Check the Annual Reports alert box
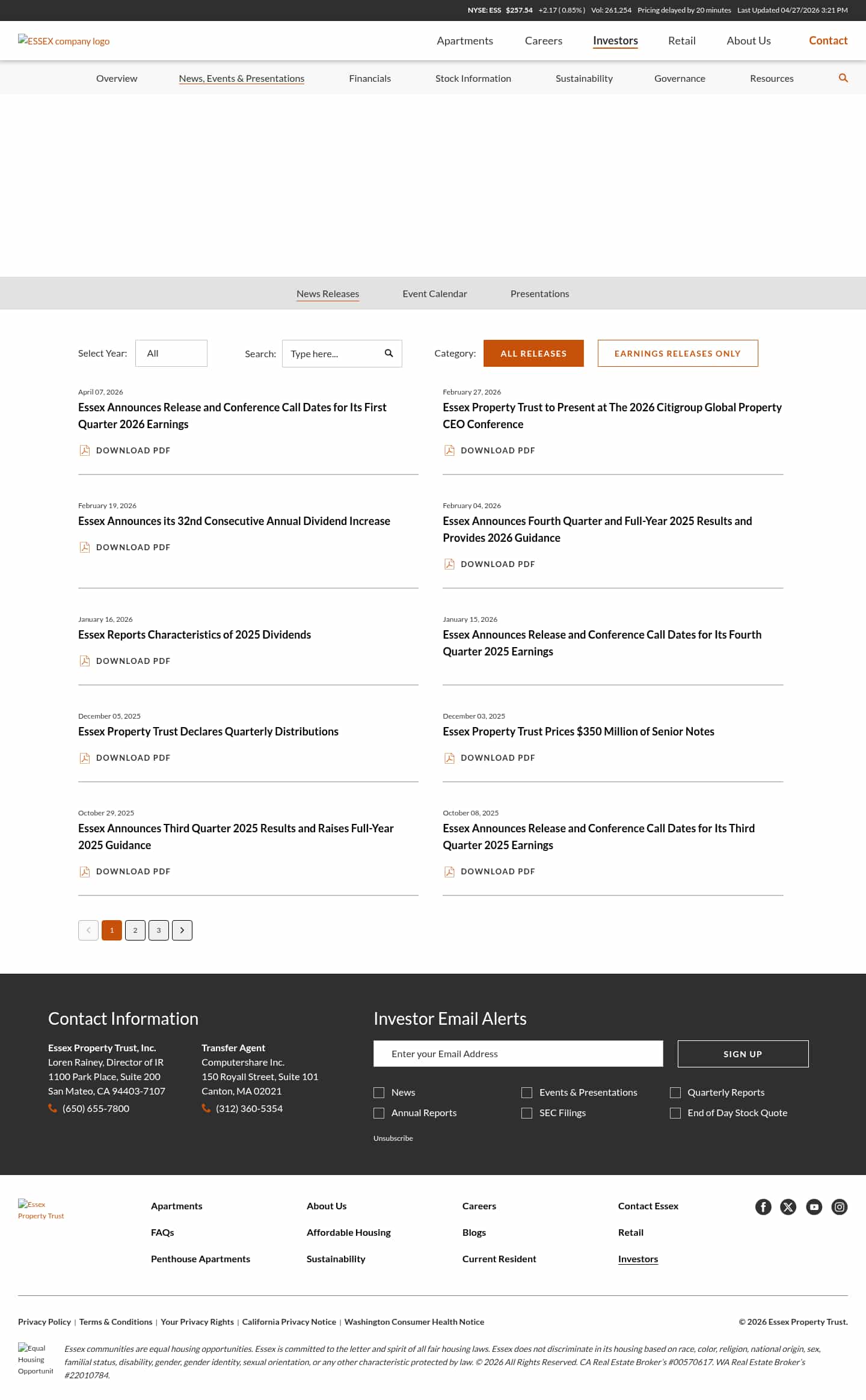Image resolution: width=866 pixels, height=1400 pixels. 379,1113
